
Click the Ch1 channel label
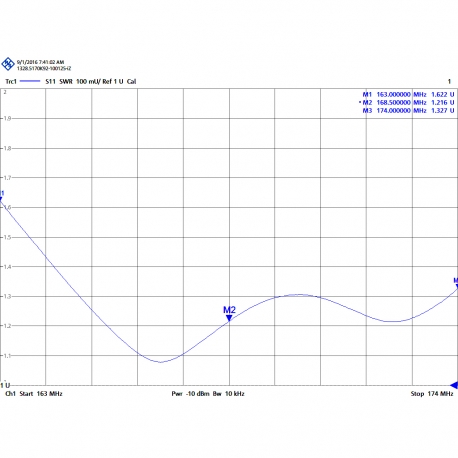(x=10, y=394)
